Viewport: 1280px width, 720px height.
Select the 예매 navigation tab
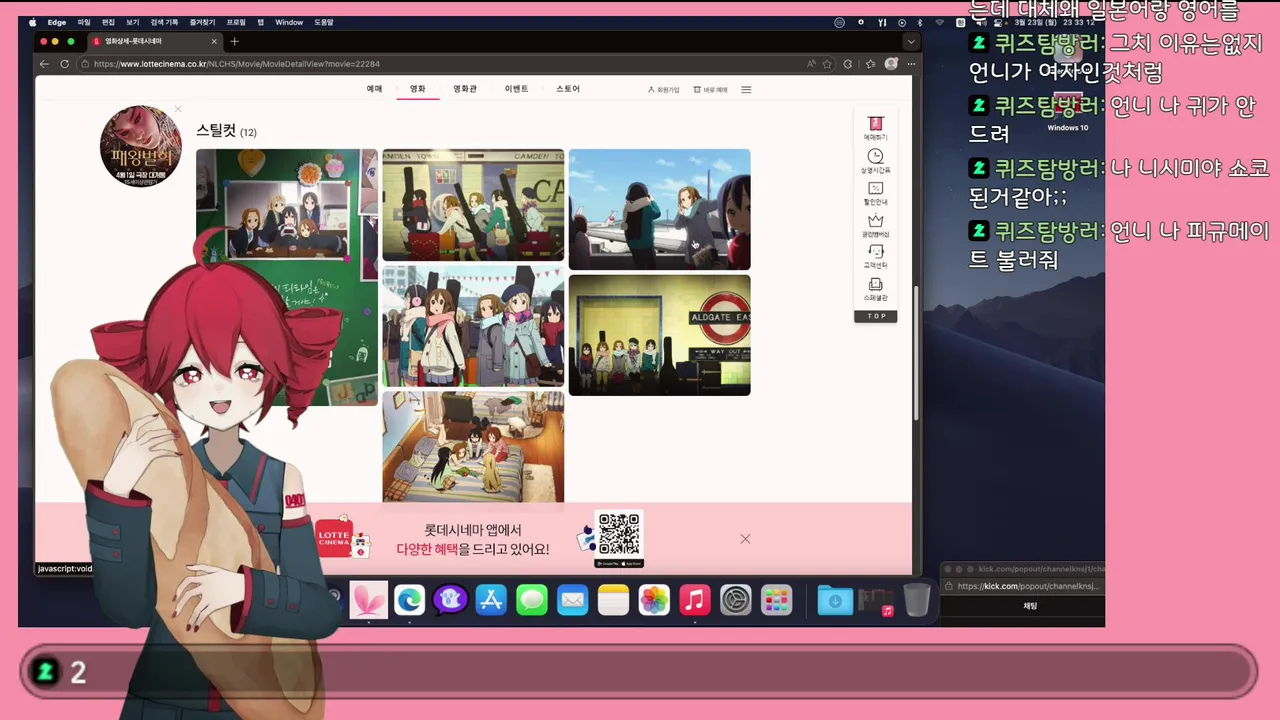(x=374, y=89)
